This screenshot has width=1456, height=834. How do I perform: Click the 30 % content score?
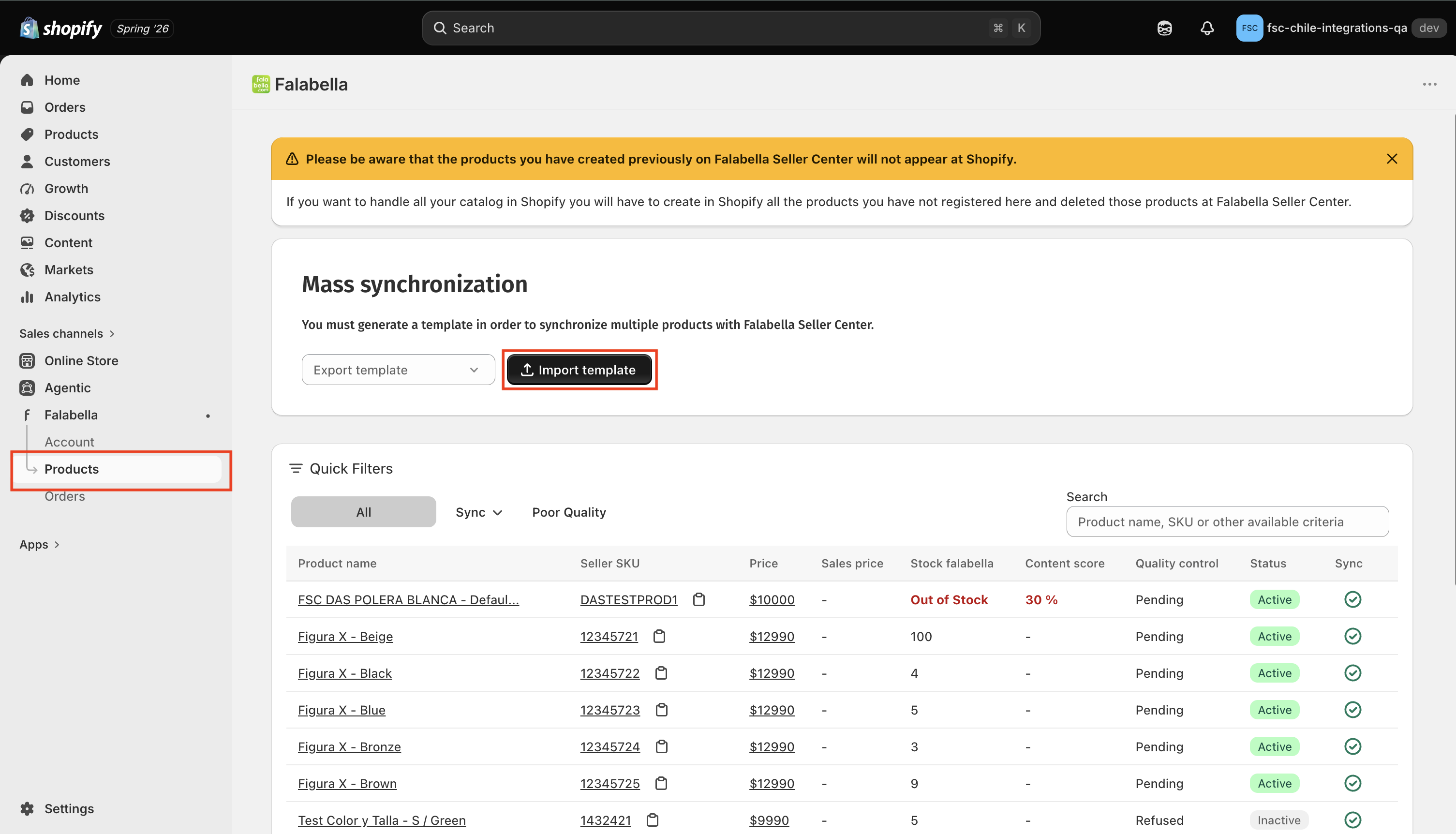[x=1041, y=600]
